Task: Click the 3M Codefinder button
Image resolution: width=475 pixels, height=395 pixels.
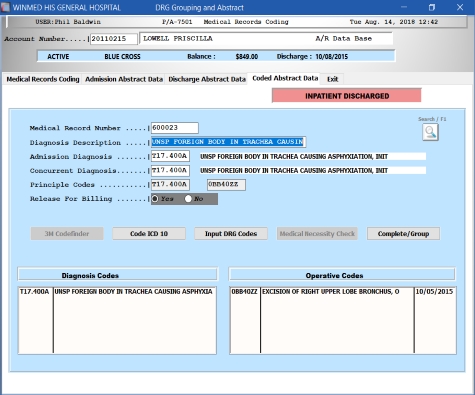Action: [x=67, y=234]
